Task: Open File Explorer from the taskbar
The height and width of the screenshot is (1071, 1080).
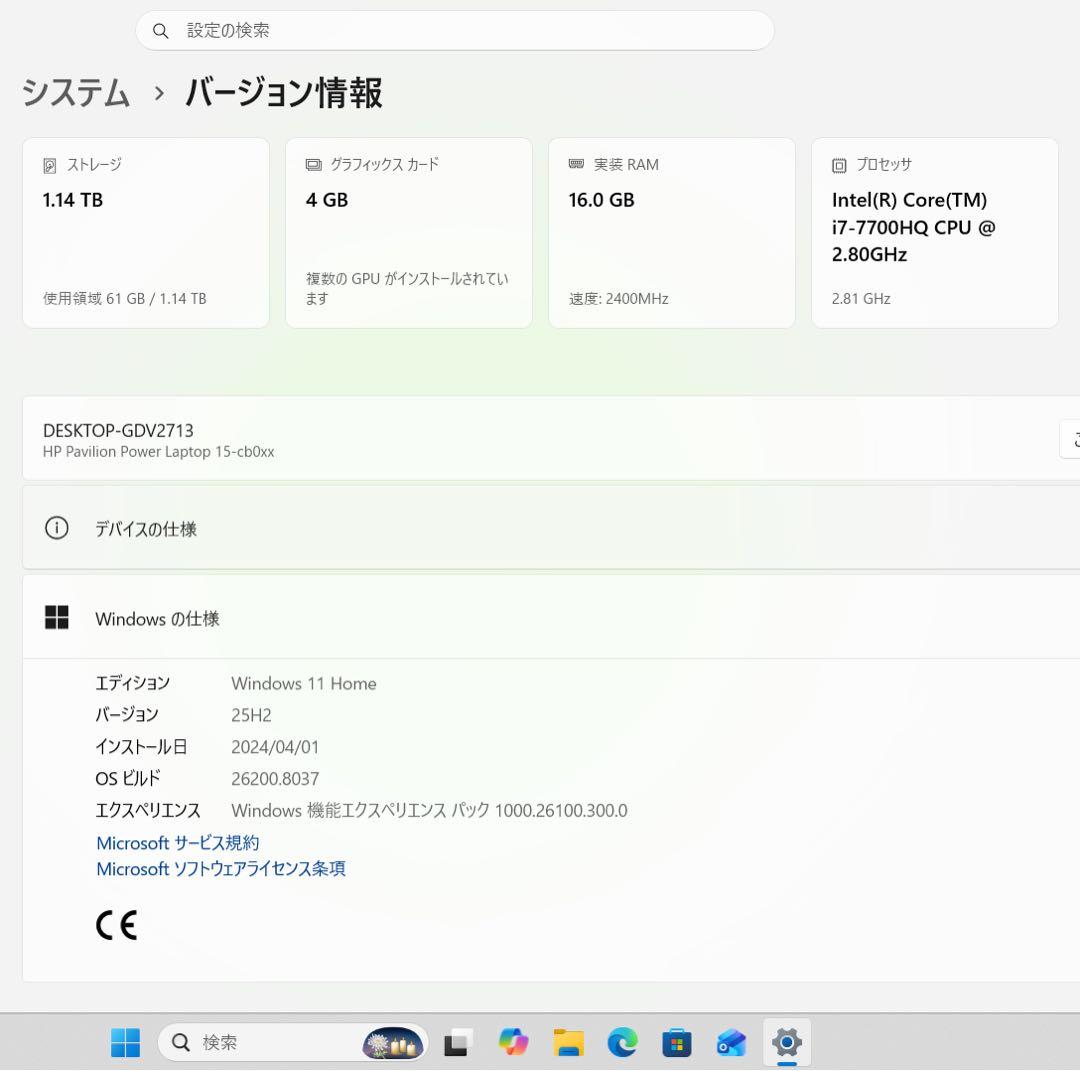Action: 568,1043
